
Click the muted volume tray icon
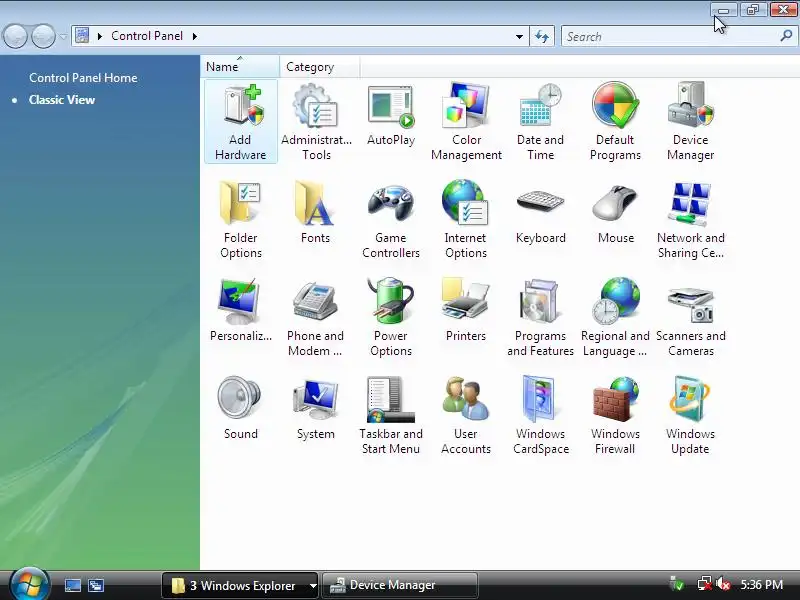tap(723, 584)
